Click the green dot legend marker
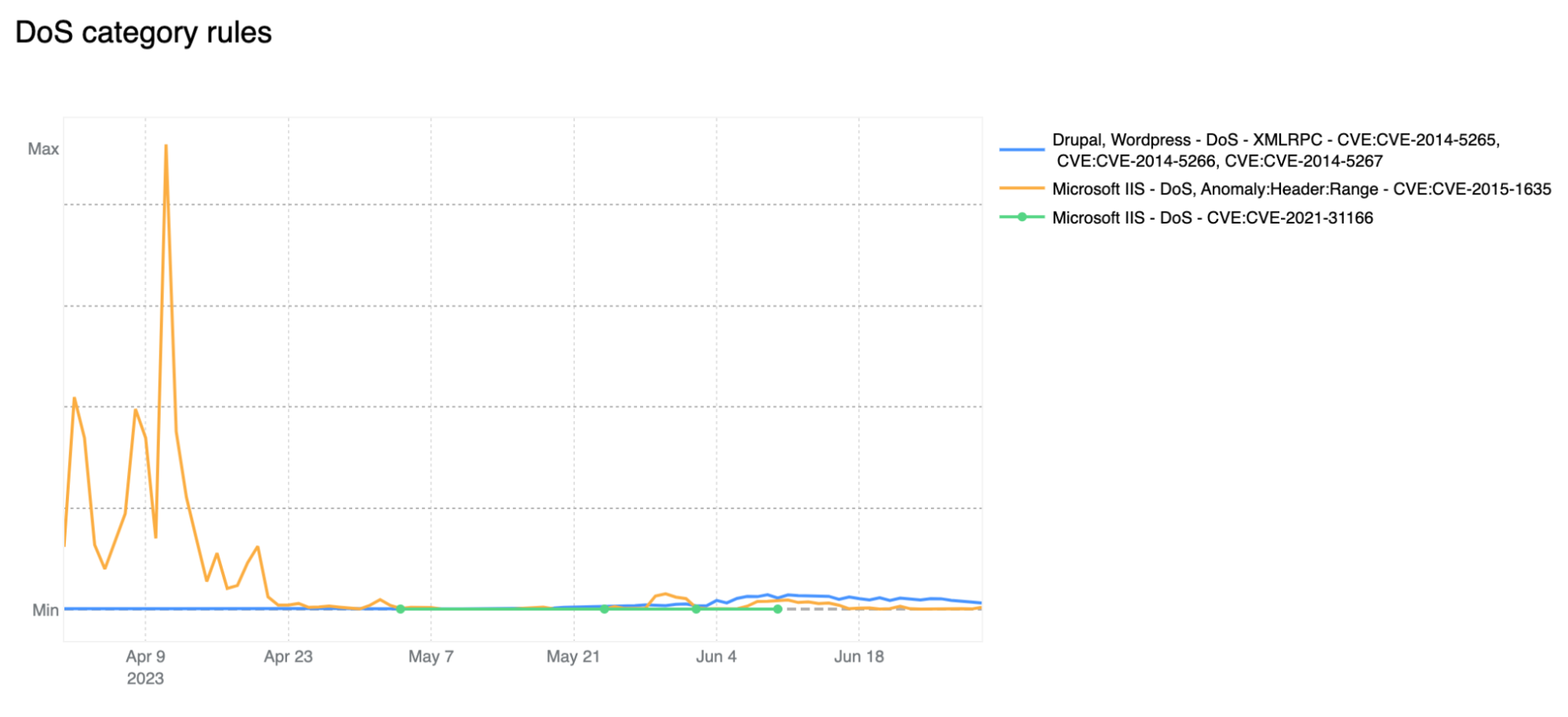 click(x=1021, y=217)
